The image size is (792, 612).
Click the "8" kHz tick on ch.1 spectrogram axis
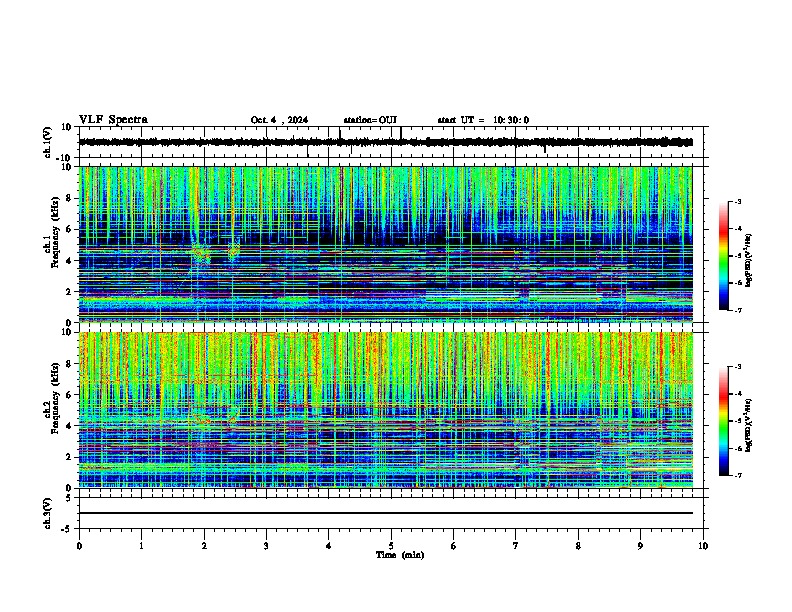[x=71, y=198]
